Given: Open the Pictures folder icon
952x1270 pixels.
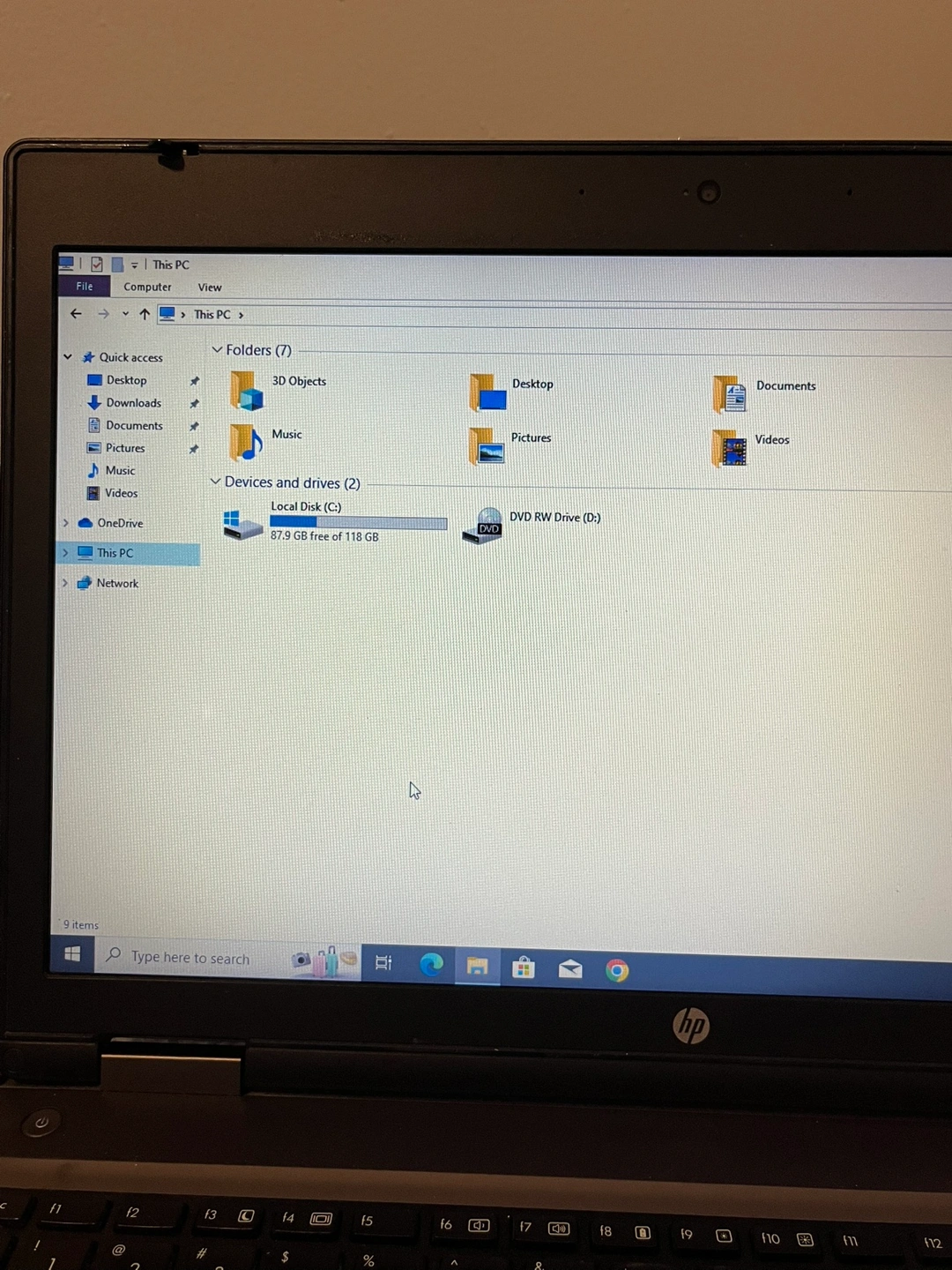Looking at the screenshot, I should coord(487,446).
